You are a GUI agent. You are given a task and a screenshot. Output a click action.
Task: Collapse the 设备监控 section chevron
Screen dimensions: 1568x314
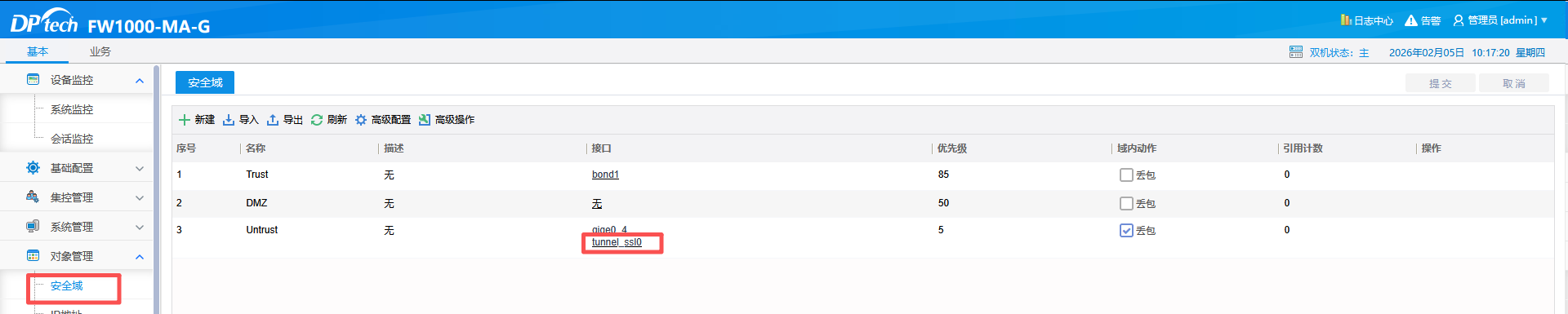[140, 81]
